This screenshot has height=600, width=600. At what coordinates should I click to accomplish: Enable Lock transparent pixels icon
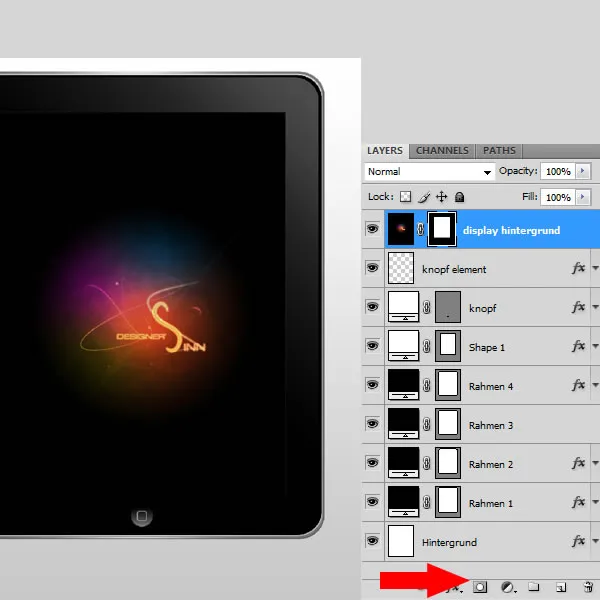pyautogui.click(x=405, y=197)
